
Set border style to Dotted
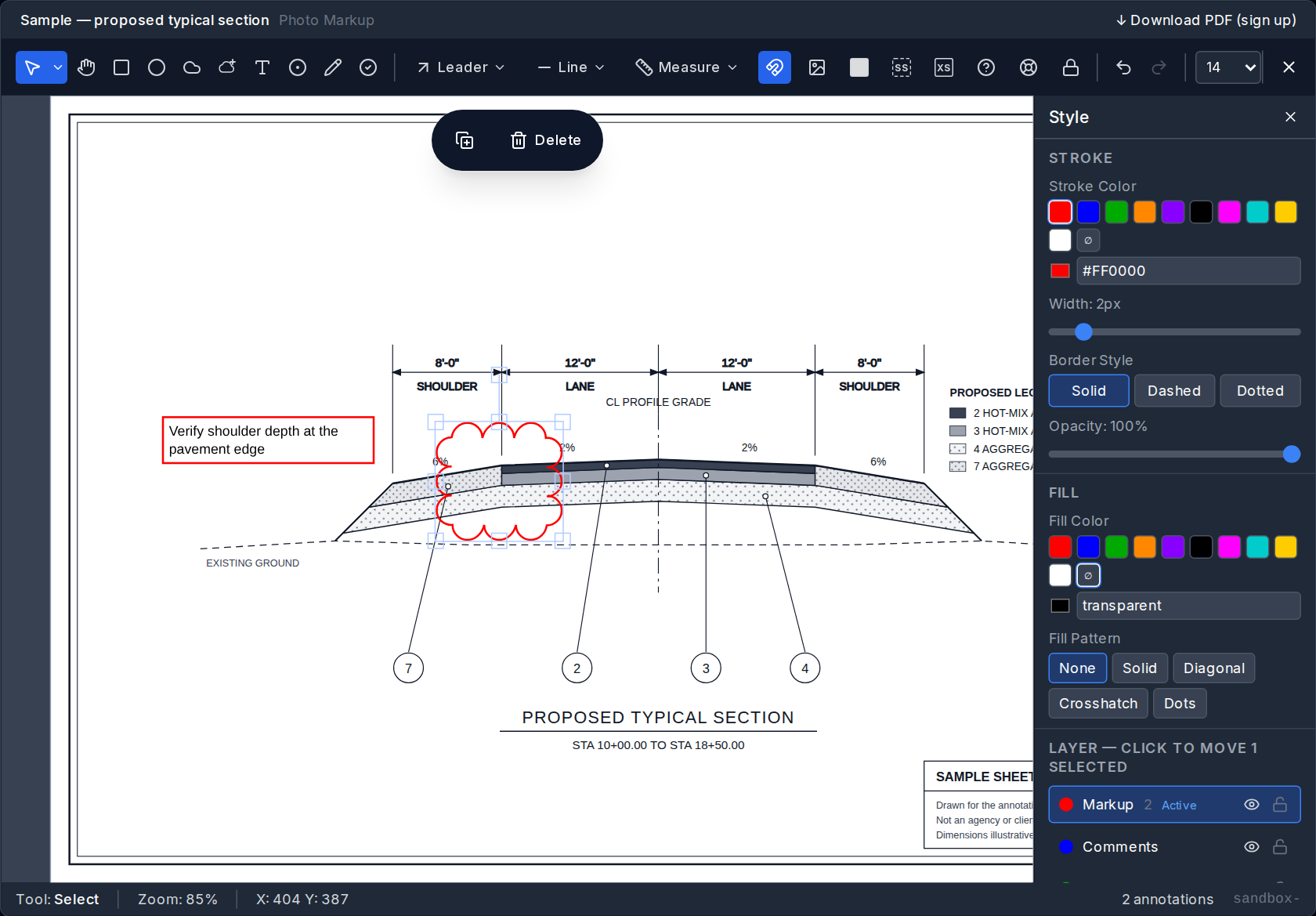[x=1260, y=391]
